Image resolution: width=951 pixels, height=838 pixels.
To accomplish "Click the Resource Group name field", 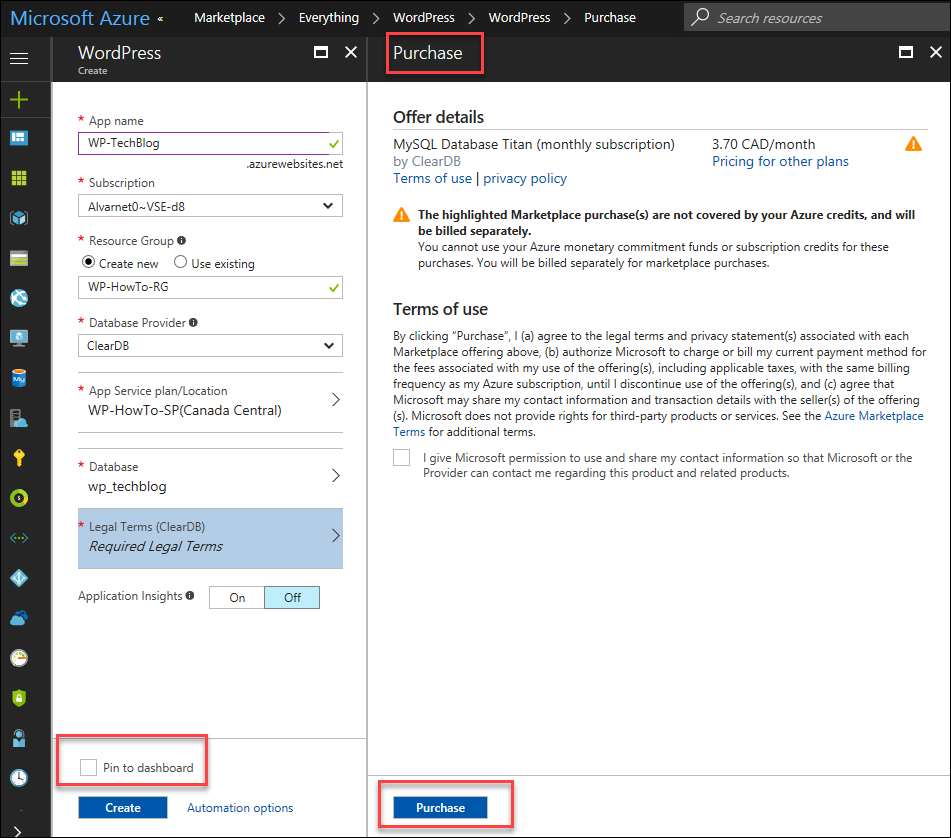I will click(x=210, y=287).
